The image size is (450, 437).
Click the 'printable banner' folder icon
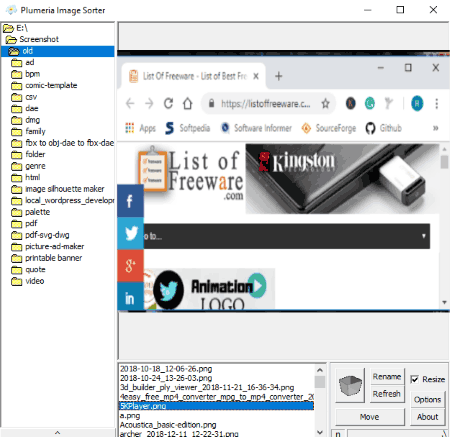16,258
